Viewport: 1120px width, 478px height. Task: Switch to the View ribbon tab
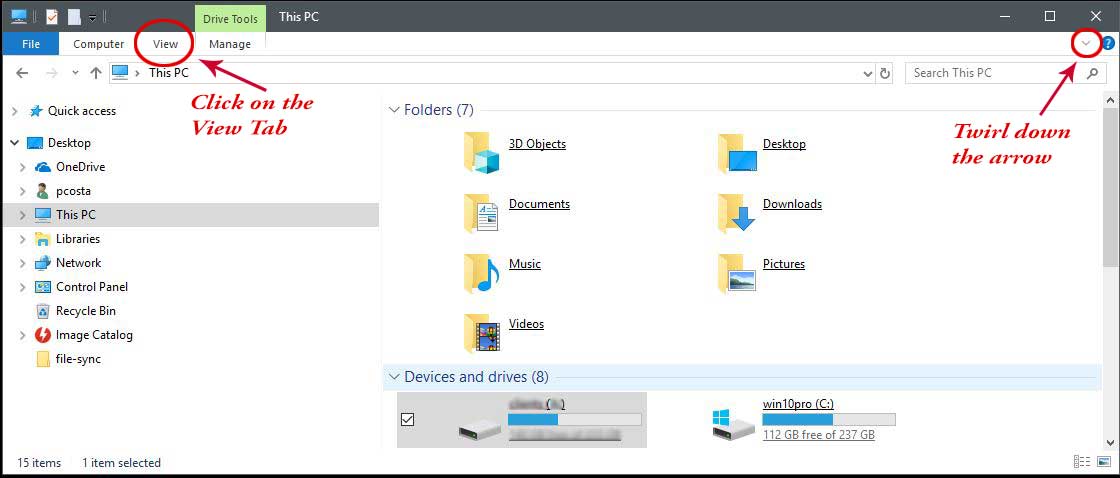pyautogui.click(x=165, y=44)
